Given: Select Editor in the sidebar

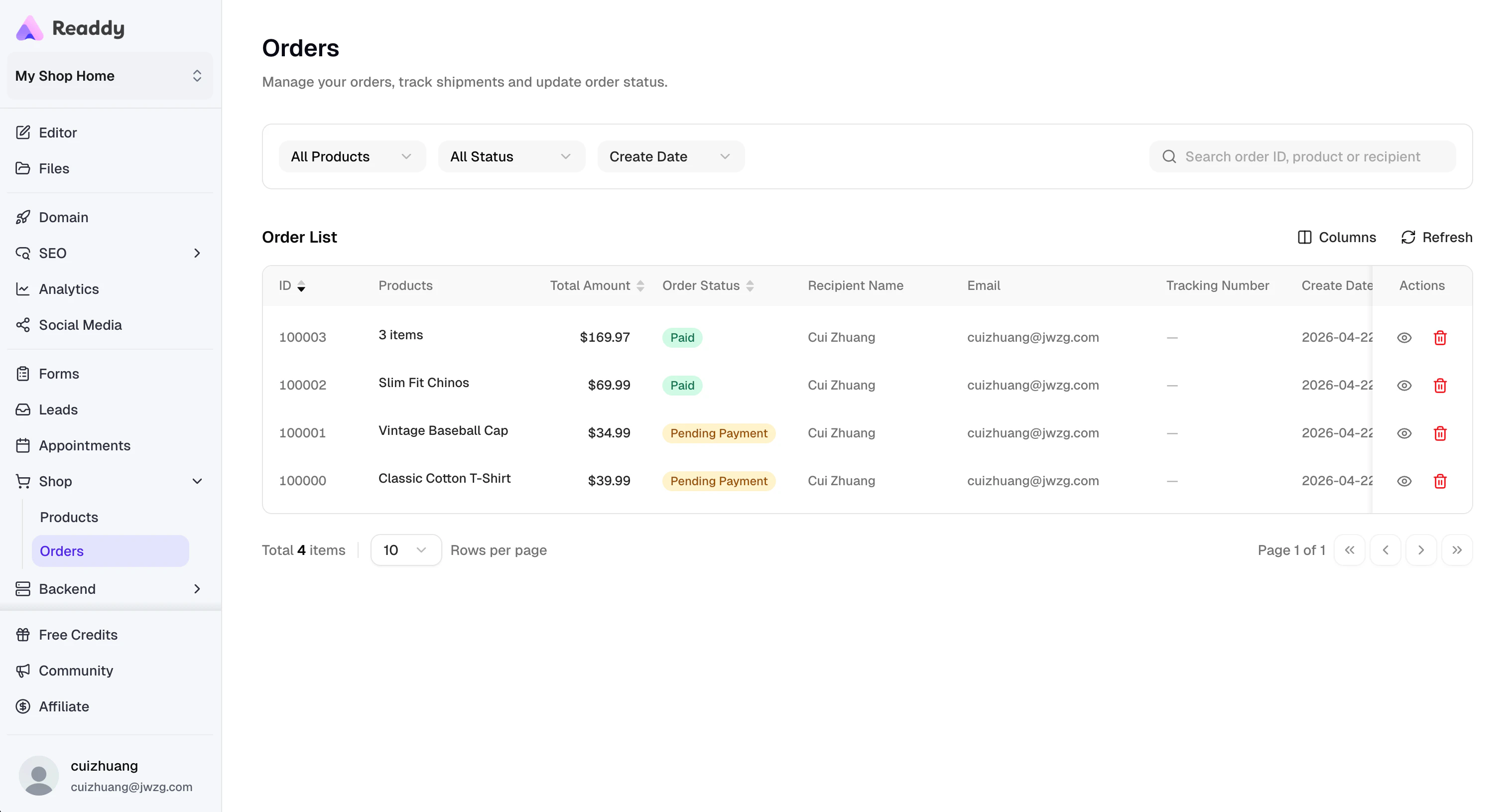Looking at the screenshot, I should click(58, 133).
